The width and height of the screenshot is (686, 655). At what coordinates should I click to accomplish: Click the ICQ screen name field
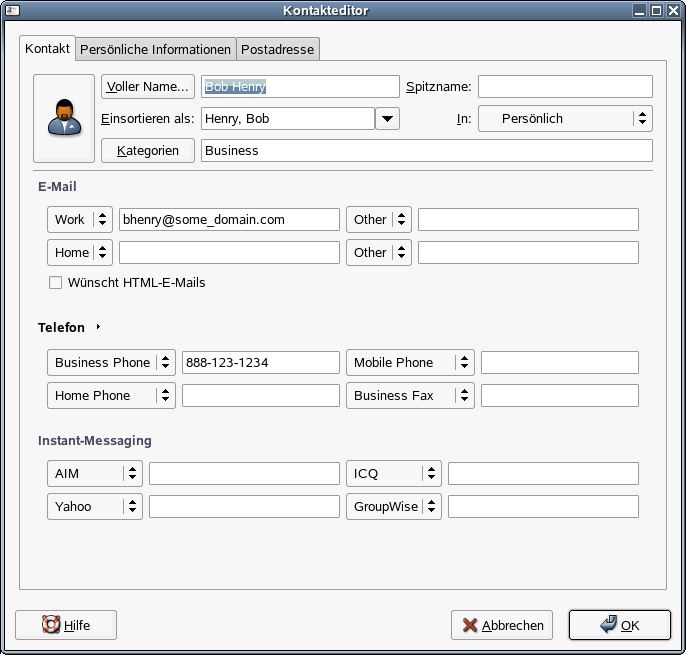tap(543, 473)
